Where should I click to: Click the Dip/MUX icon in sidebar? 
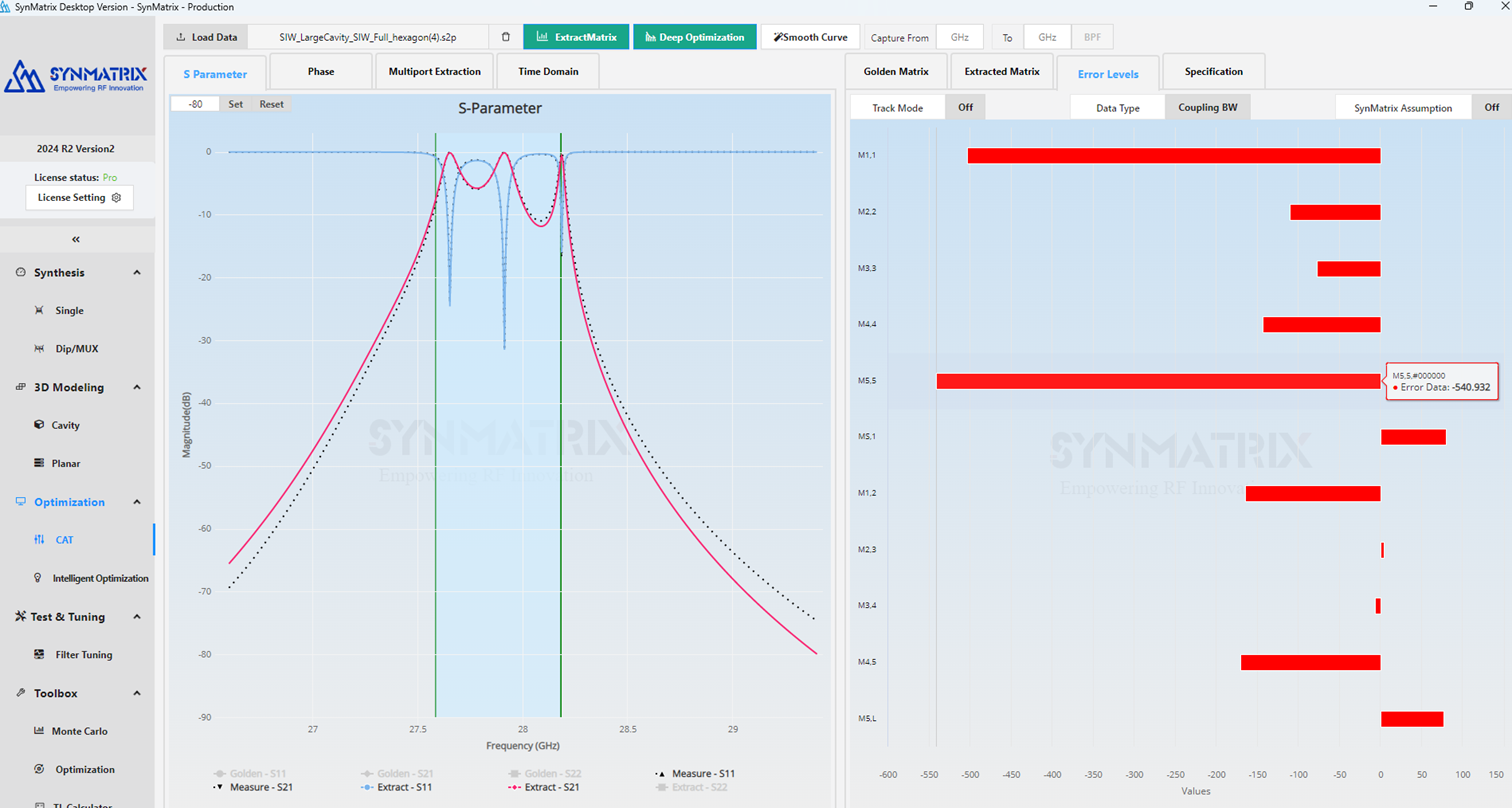point(39,349)
